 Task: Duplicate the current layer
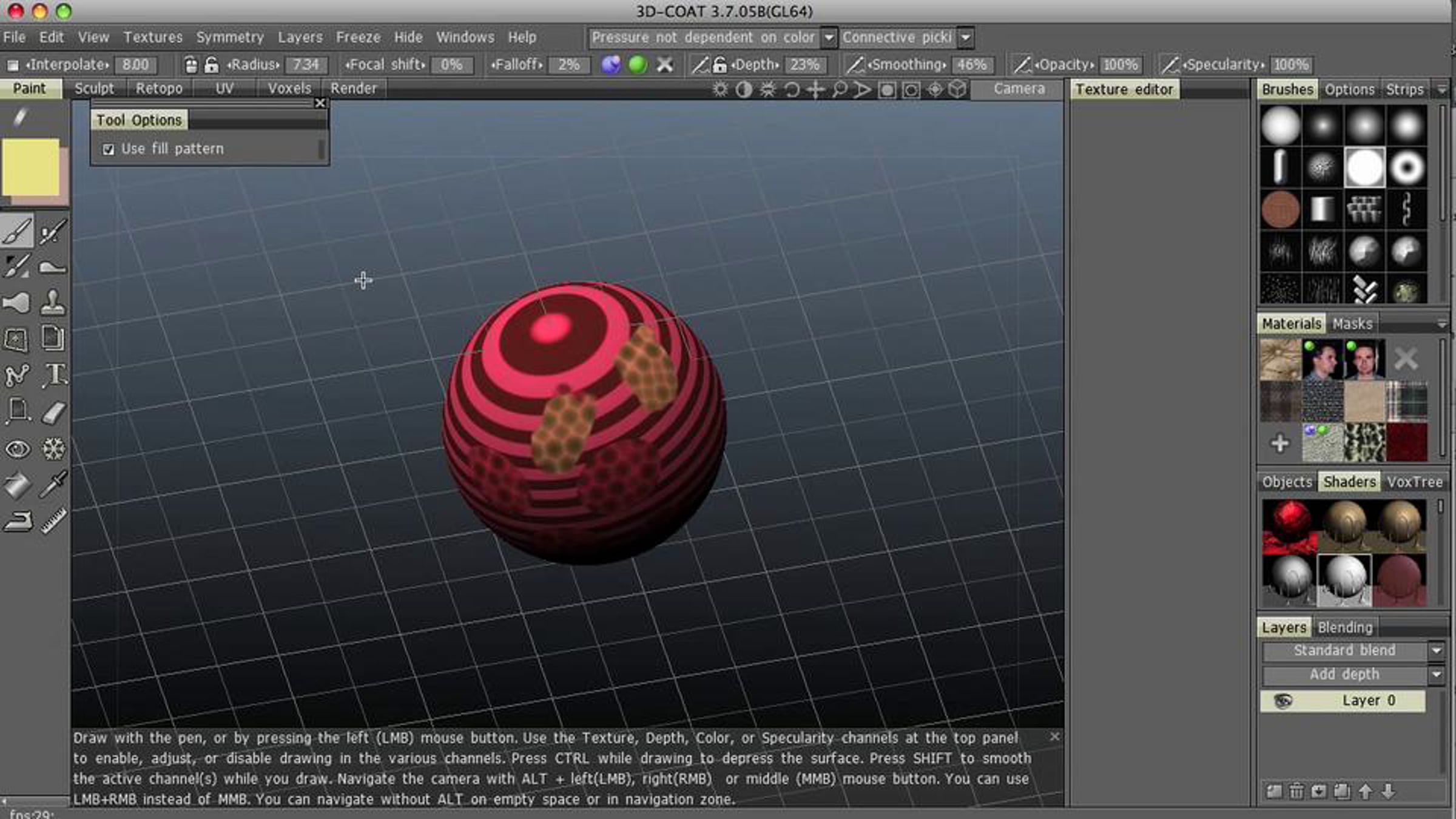click(1343, 791)
